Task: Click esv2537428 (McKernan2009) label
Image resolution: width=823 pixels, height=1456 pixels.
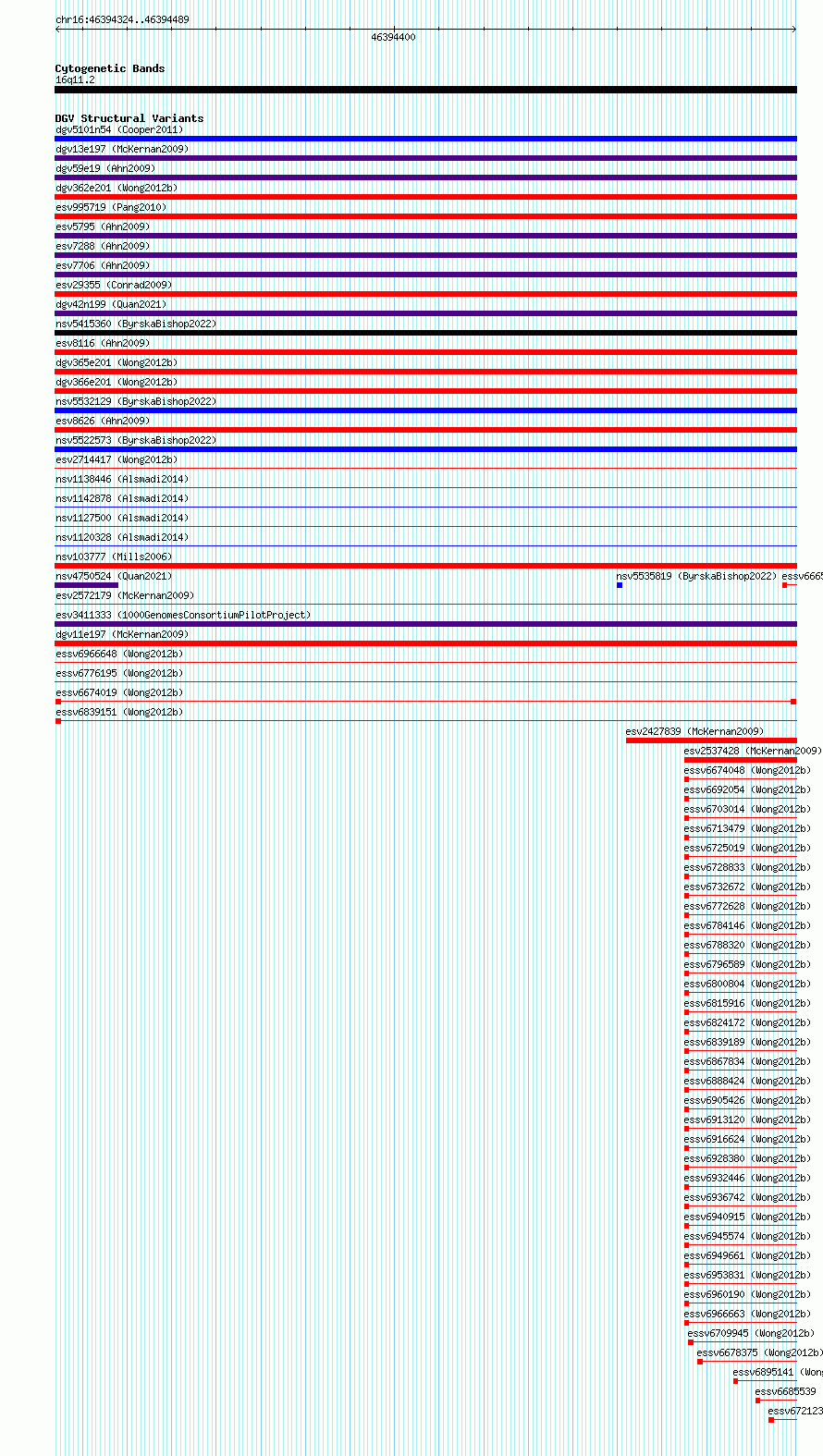Action: coord(753,751)
